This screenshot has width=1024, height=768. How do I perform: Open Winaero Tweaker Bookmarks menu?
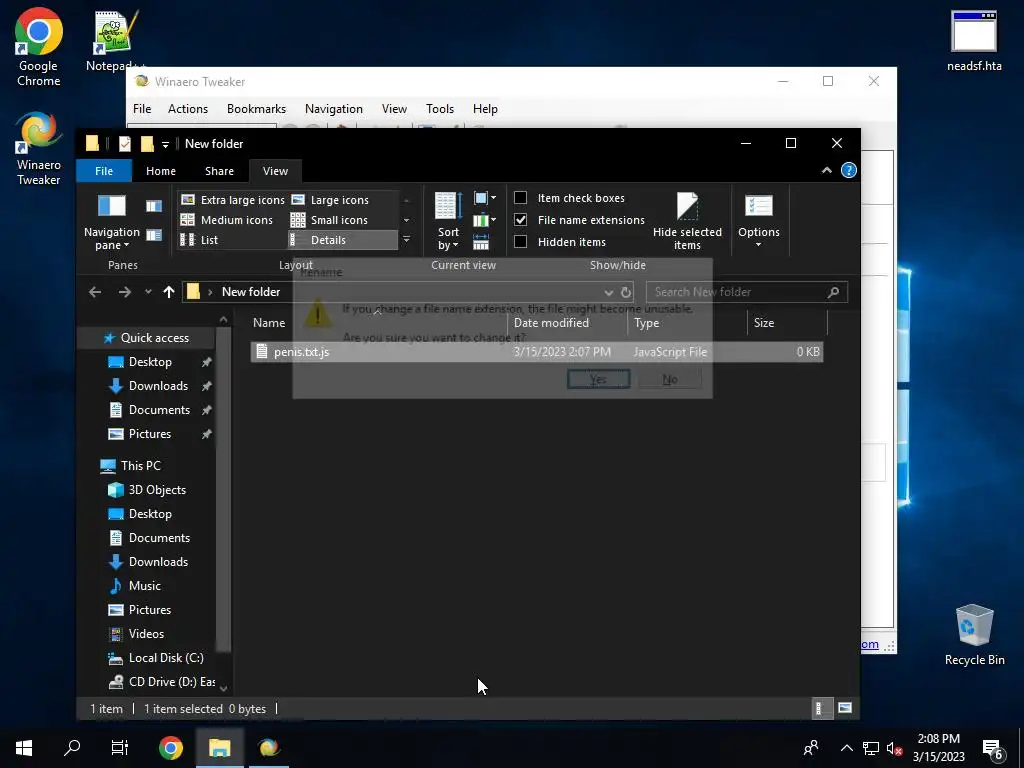[x=257, y=109]
